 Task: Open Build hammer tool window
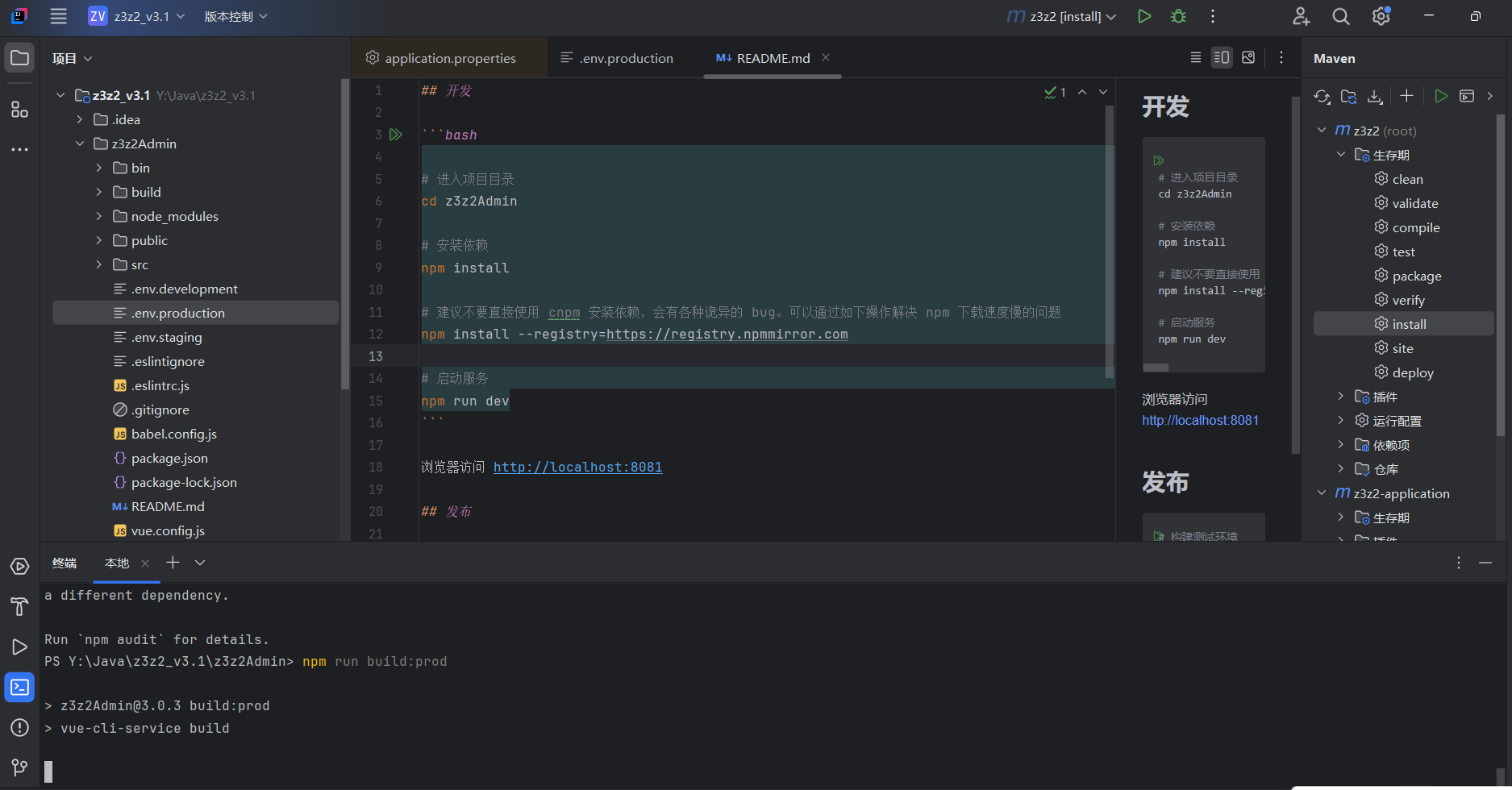tap(19, 606)
